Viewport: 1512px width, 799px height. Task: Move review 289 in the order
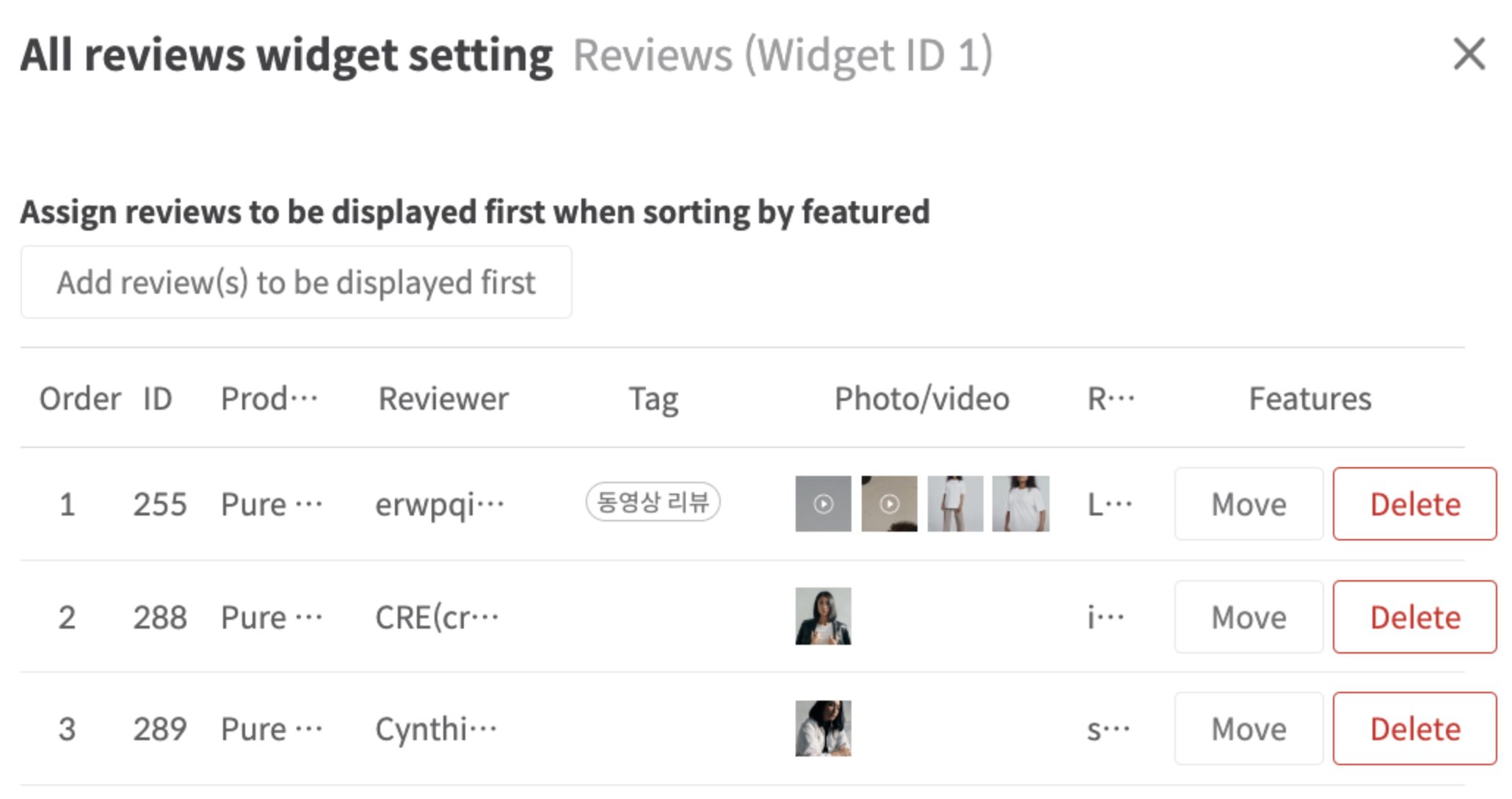(x=1249, y=728)
